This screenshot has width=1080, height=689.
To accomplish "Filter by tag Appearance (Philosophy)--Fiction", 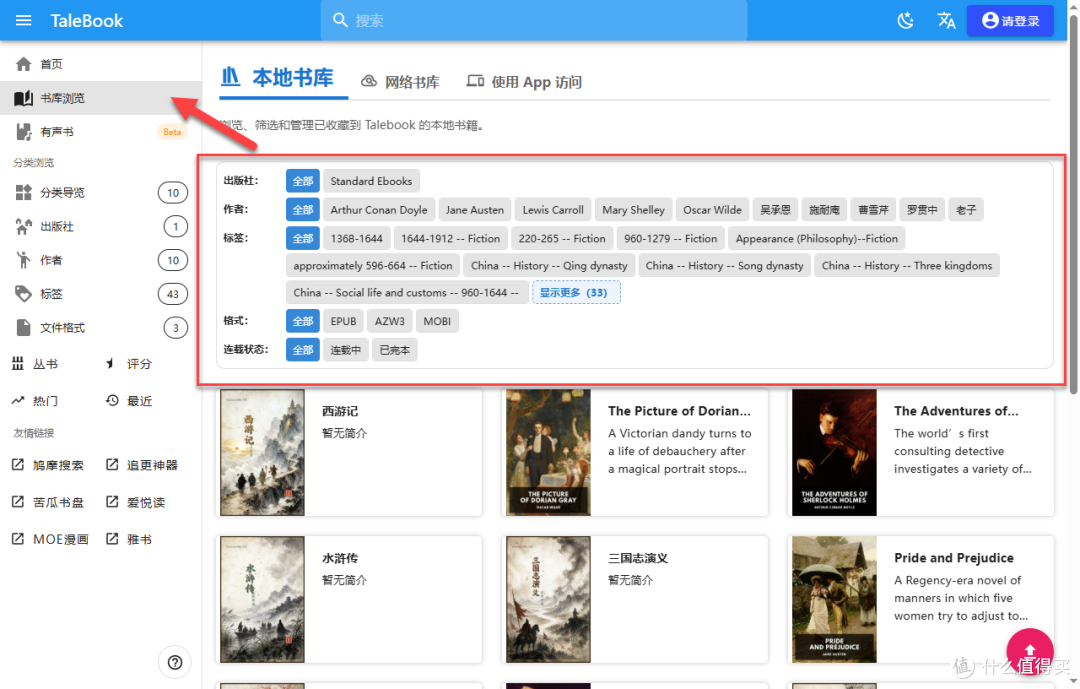I will (817, 238).
